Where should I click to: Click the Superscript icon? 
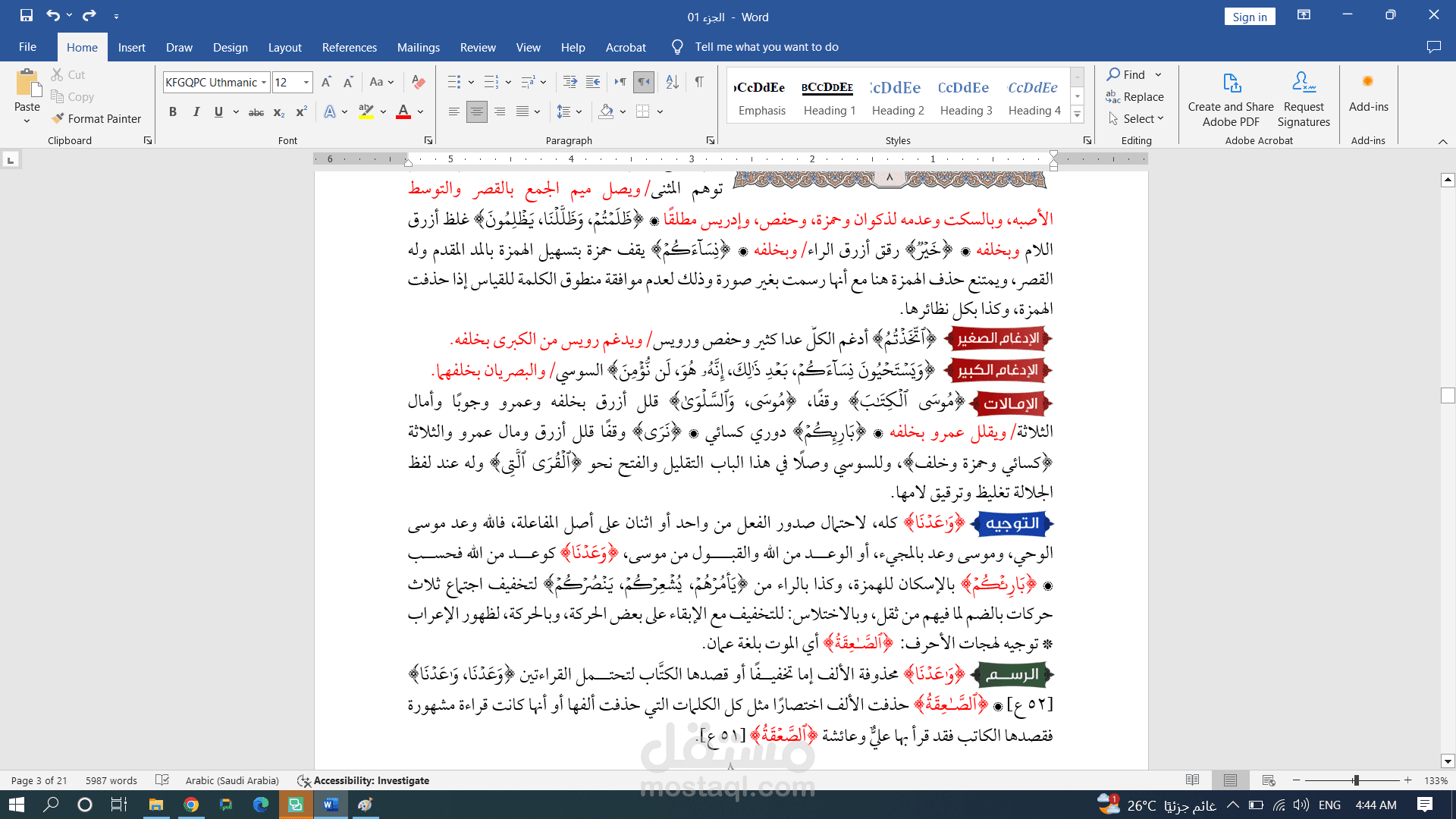301,112
